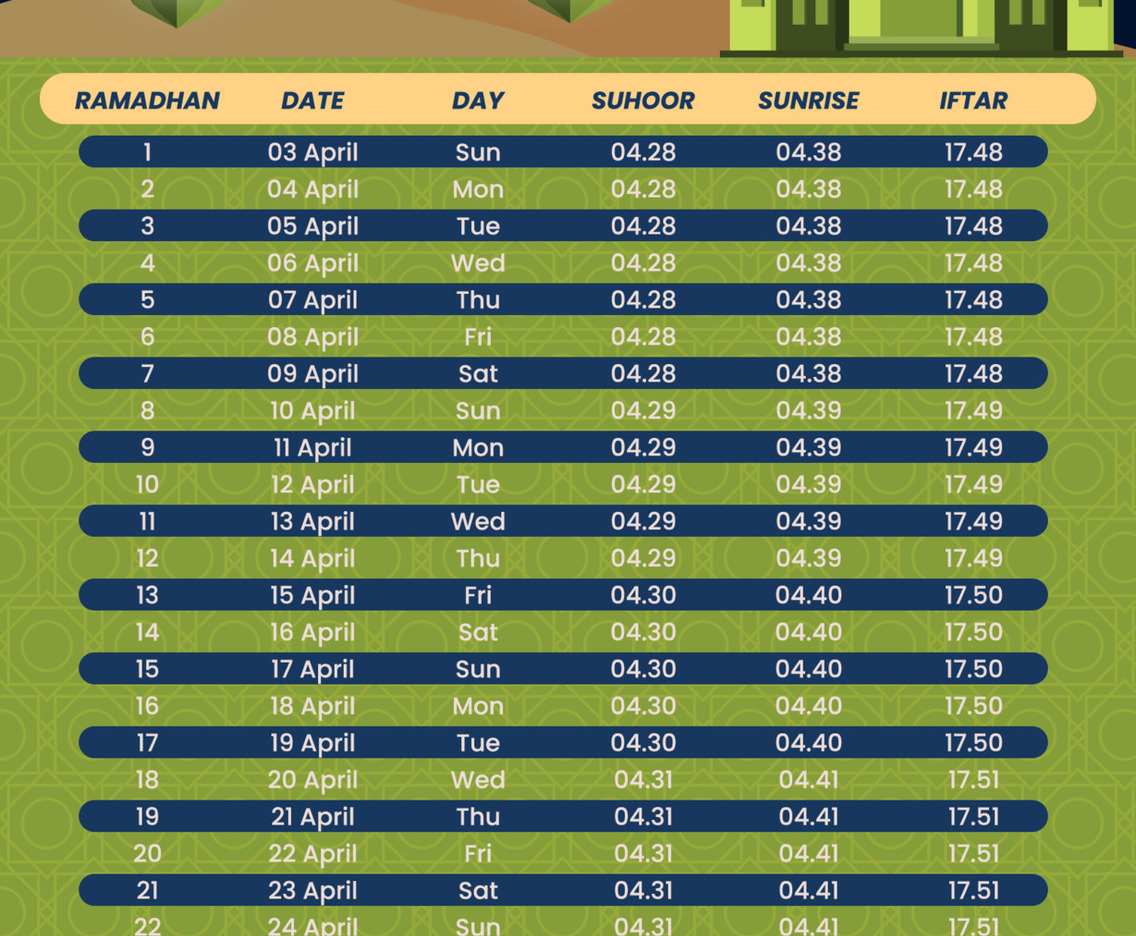The width and height of the screenshot is (1136, 936).
Task: Click suhoor time 04.31 for 20 April
Action: coord(643,780)
